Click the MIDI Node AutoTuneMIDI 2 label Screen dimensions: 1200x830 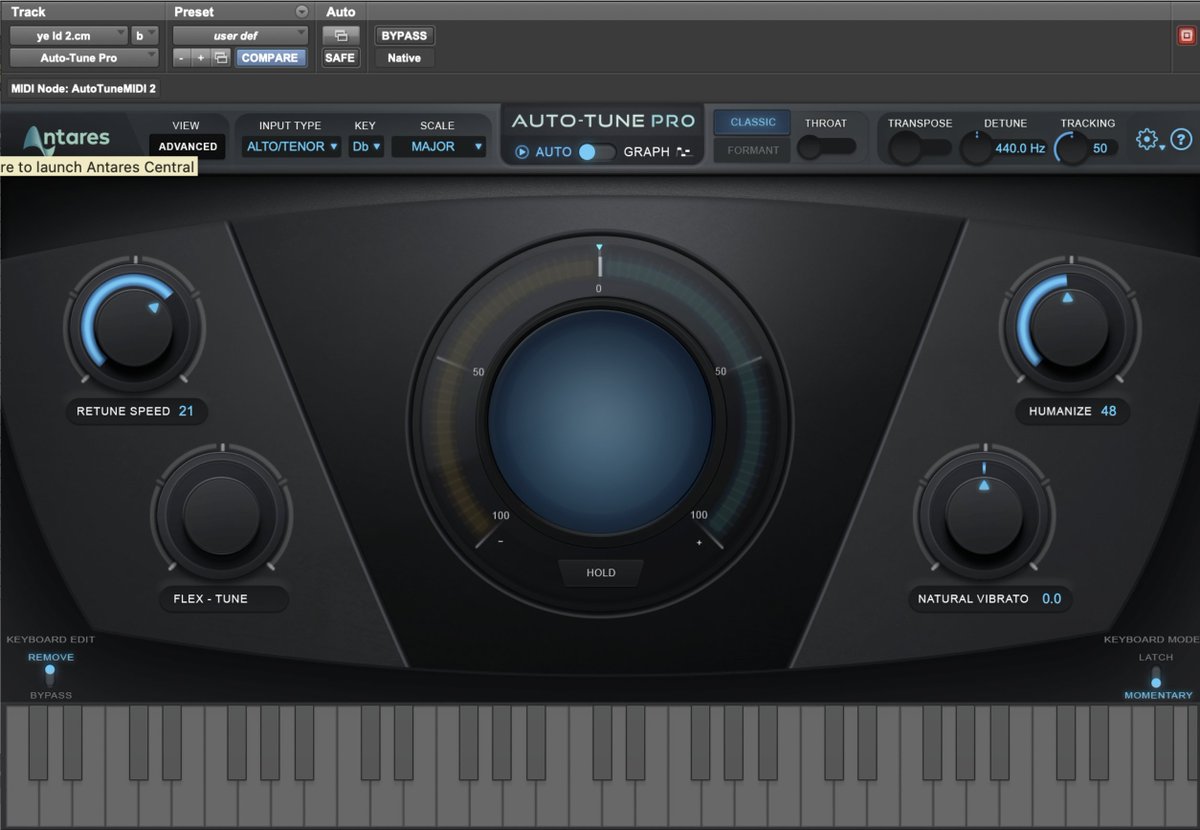click(x=83, y=88)
